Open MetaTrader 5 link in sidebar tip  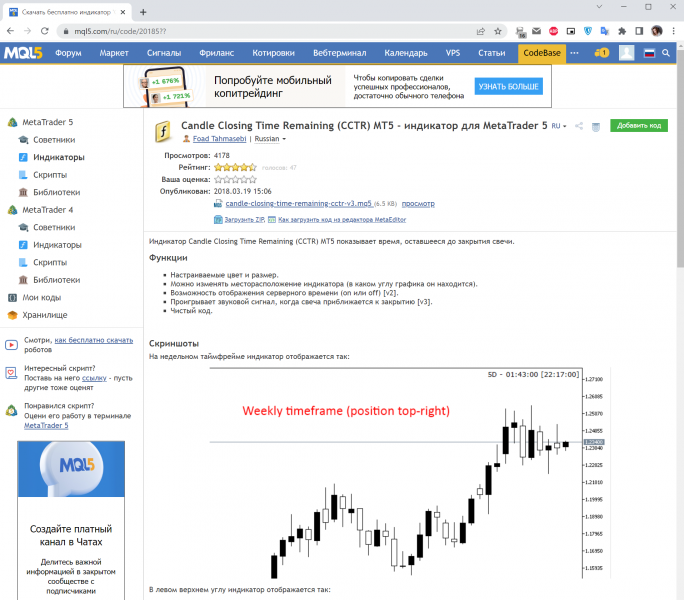point(46,425)
